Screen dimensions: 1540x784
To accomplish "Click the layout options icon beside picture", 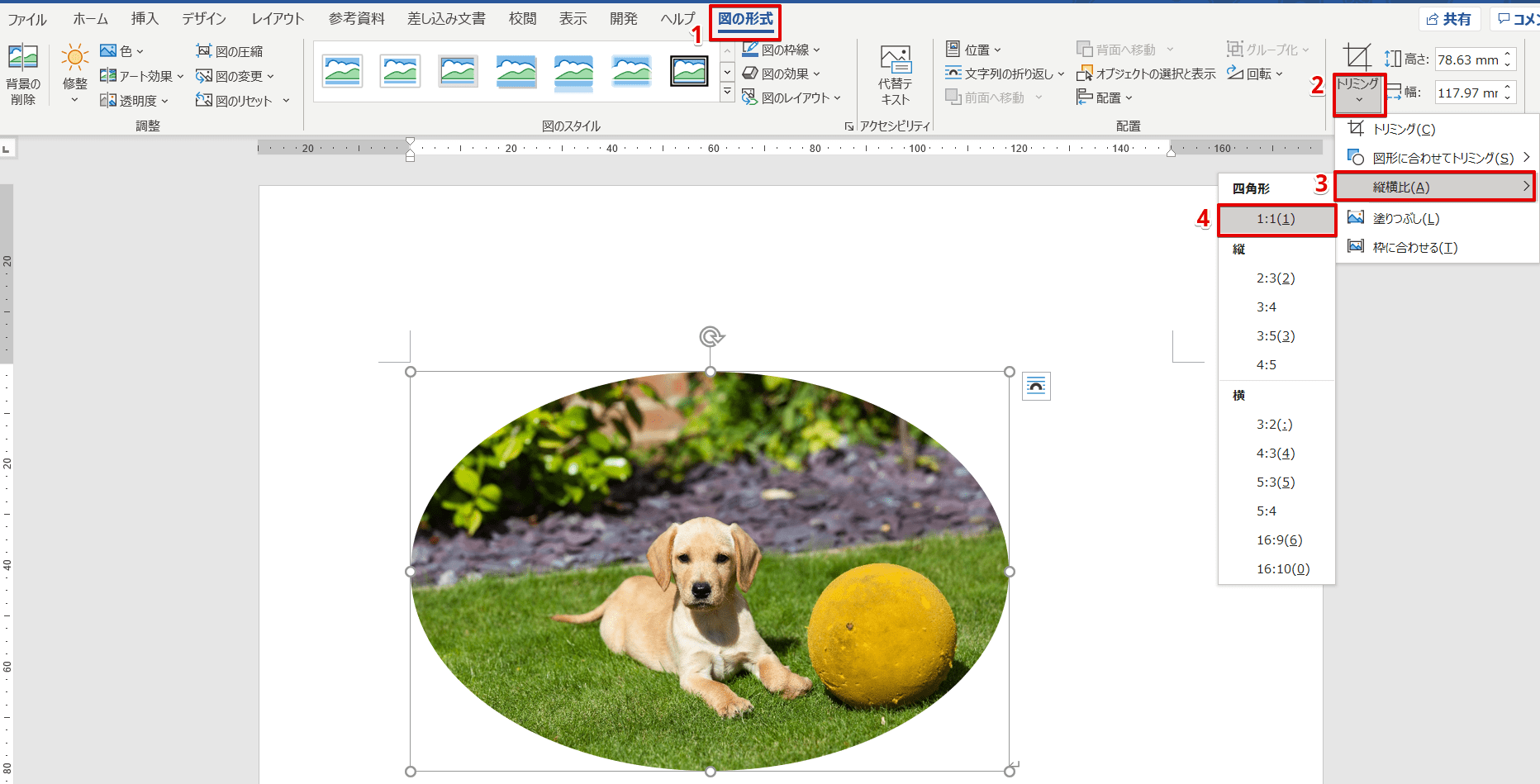I will [1036, 386].
